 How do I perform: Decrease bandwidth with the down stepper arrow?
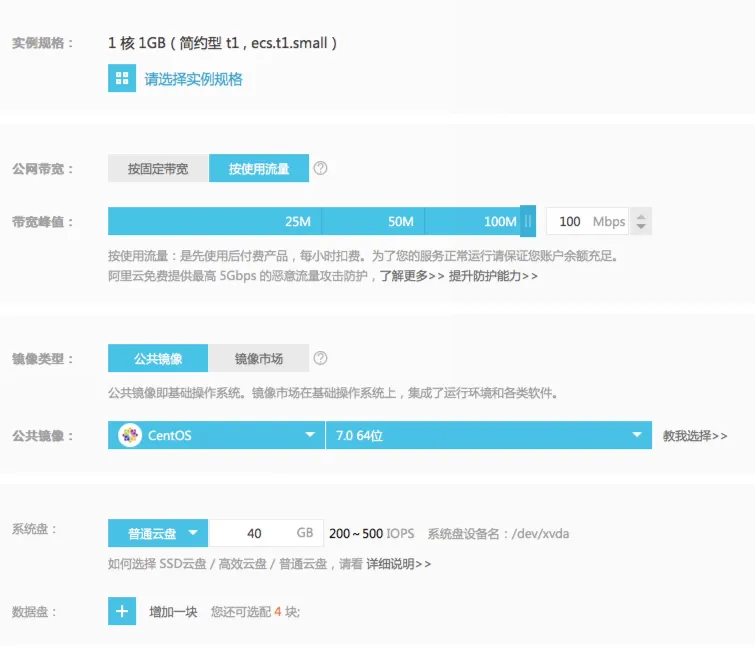click(x=641, y=226)
